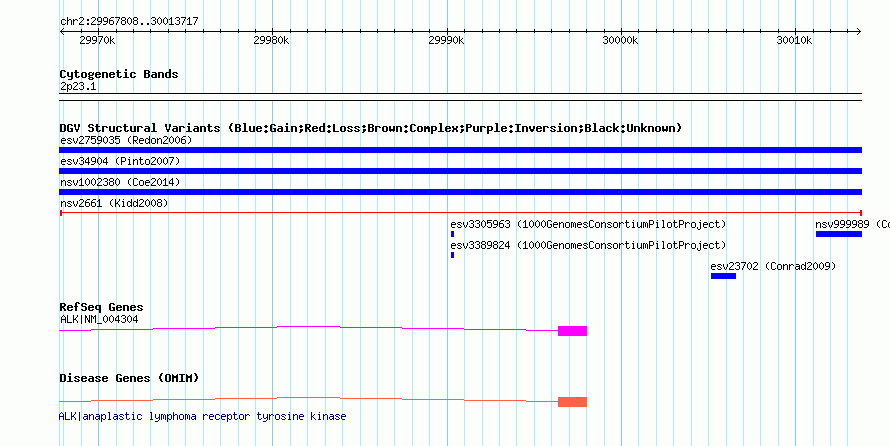Click the 29970k ruler position
This screenshot has width=890, height=446.
[x=98, y=40]
